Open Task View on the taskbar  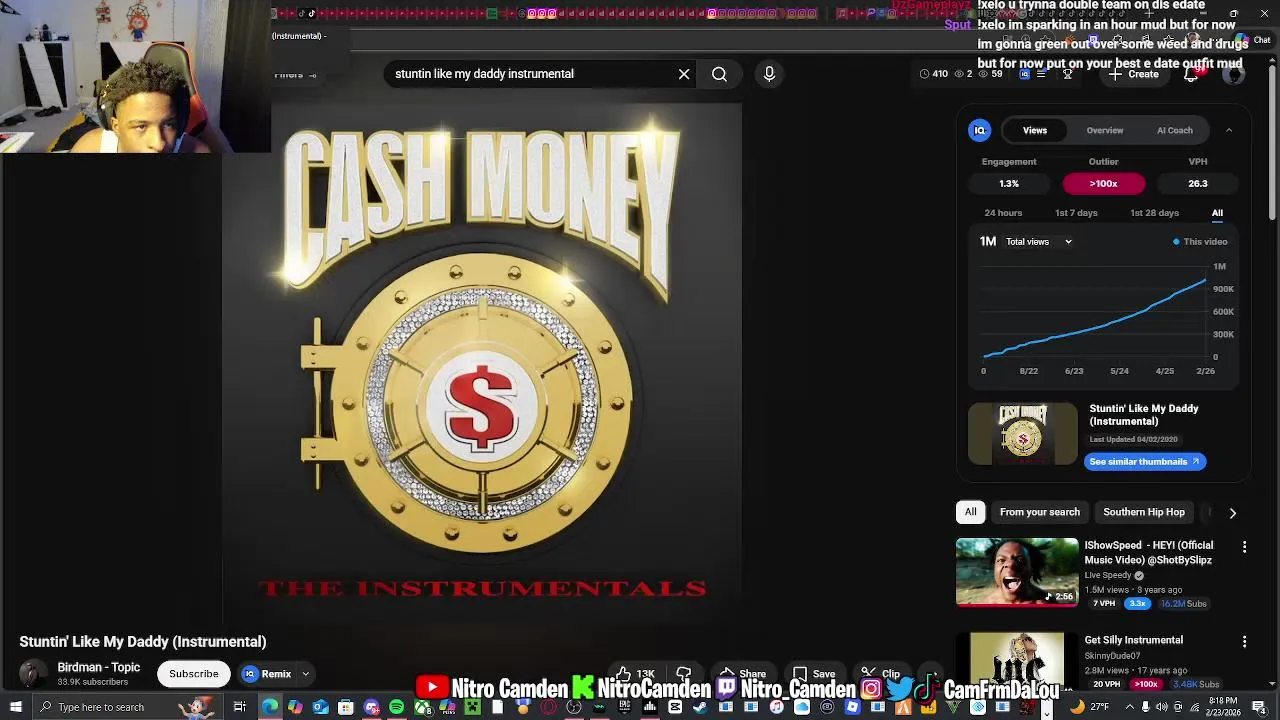(239, 707)
